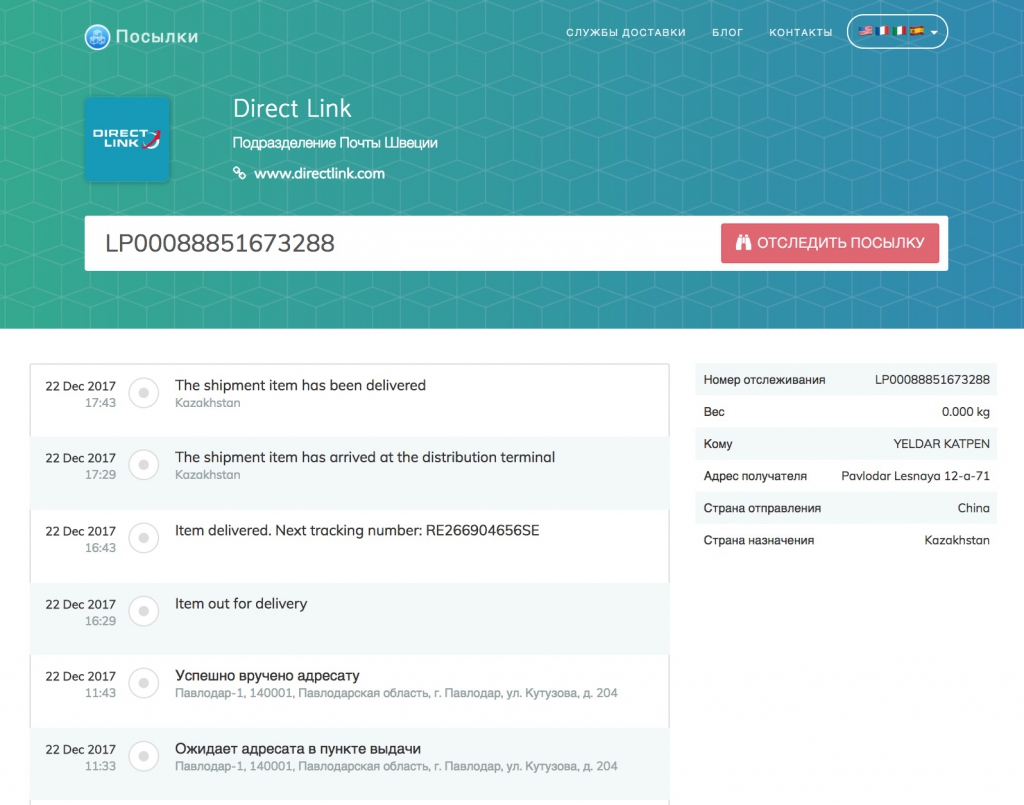This screenshot has height=805, width=1024.
Task: Click the 'Успешно вручено адресату' status text
Action: tap(267, 676)
